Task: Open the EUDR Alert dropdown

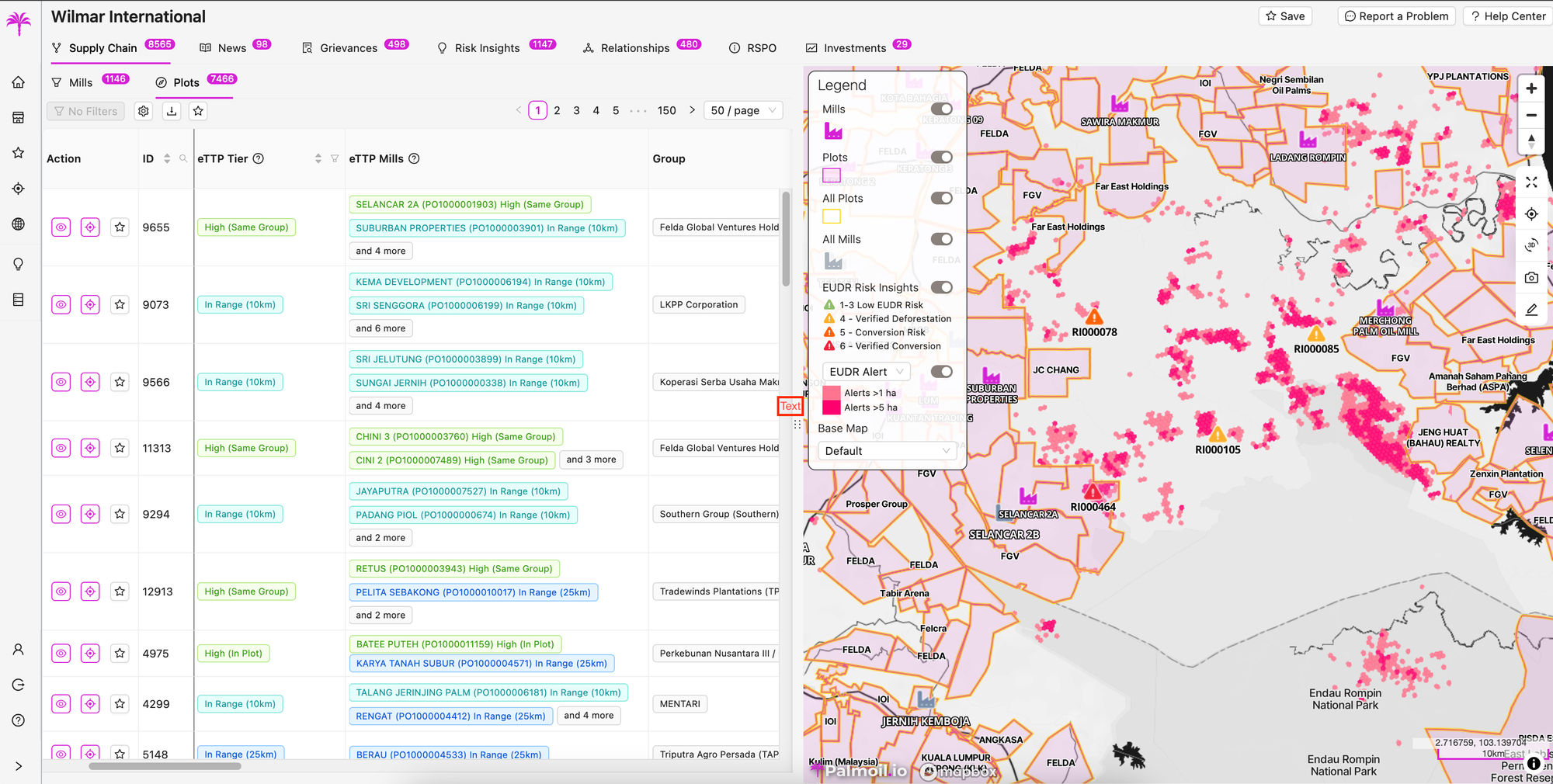Action: pyautogui.click(x=867, y=372)
